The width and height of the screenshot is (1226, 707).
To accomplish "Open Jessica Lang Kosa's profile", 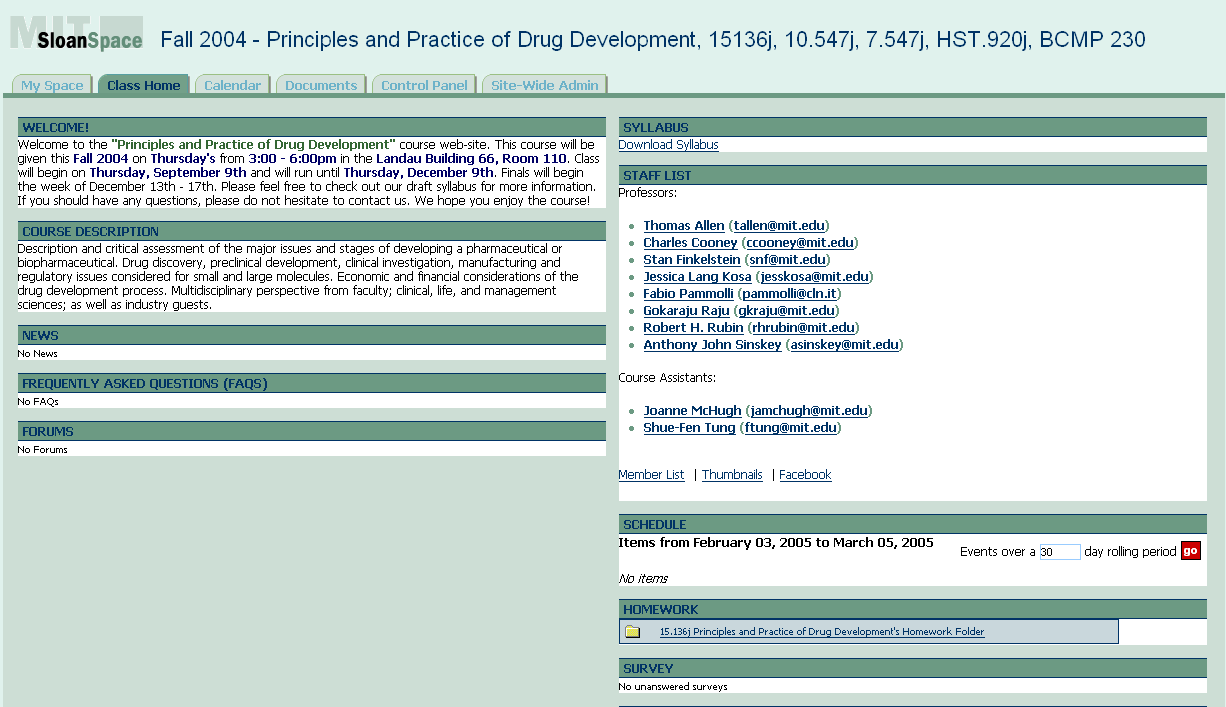I will coord(697,277).
